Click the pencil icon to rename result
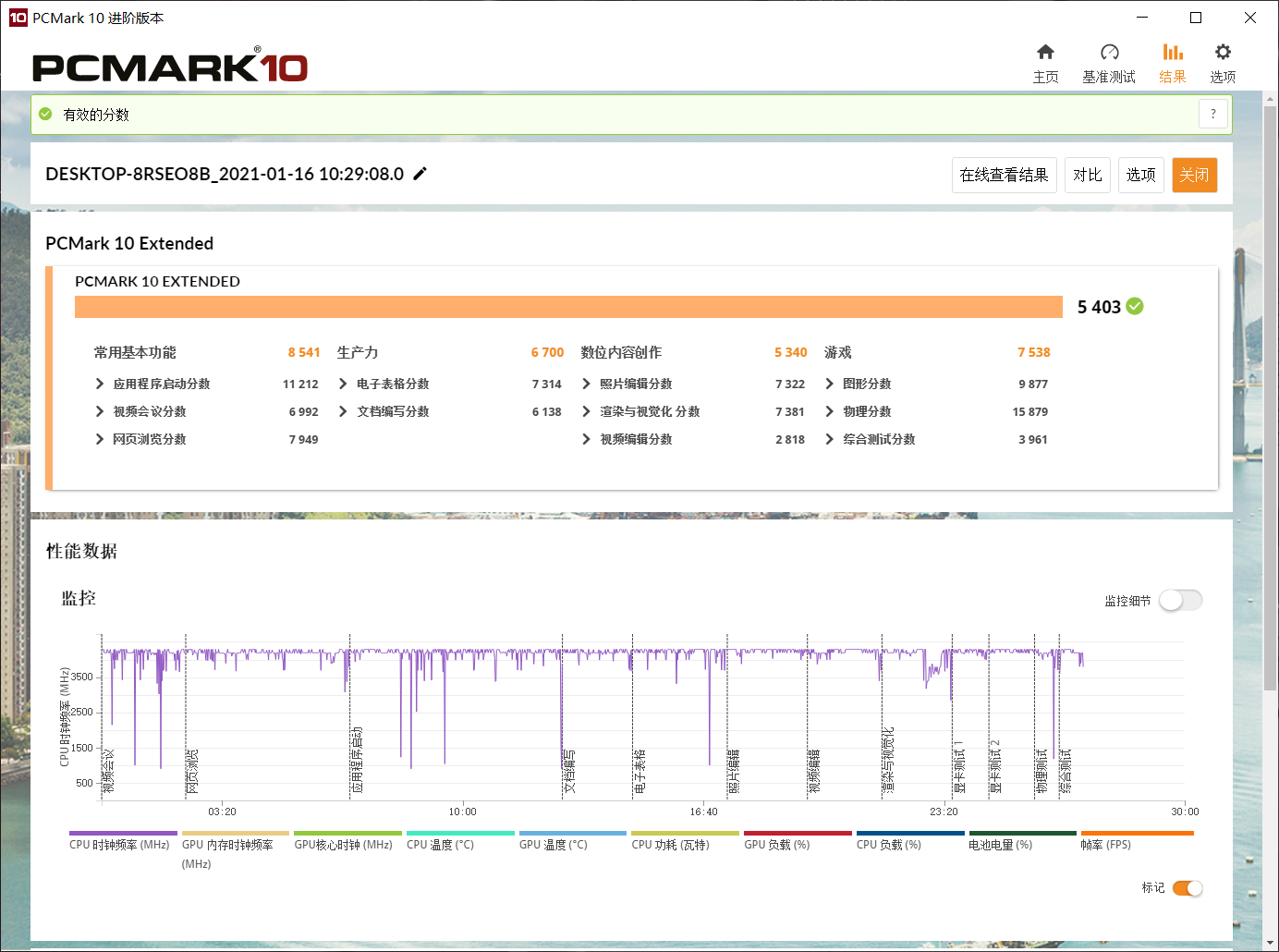 (x=420, y=174)
